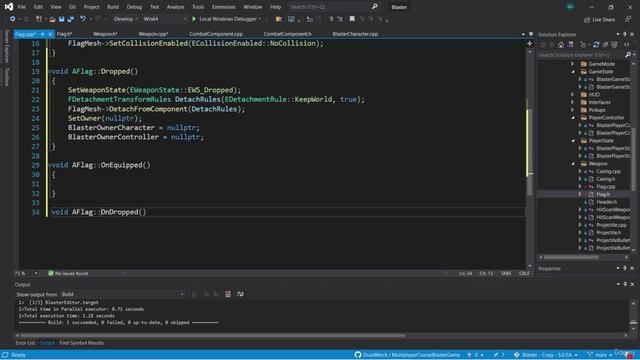
Task: Collapse the PlayerController folder
Action: pos(572,118)
